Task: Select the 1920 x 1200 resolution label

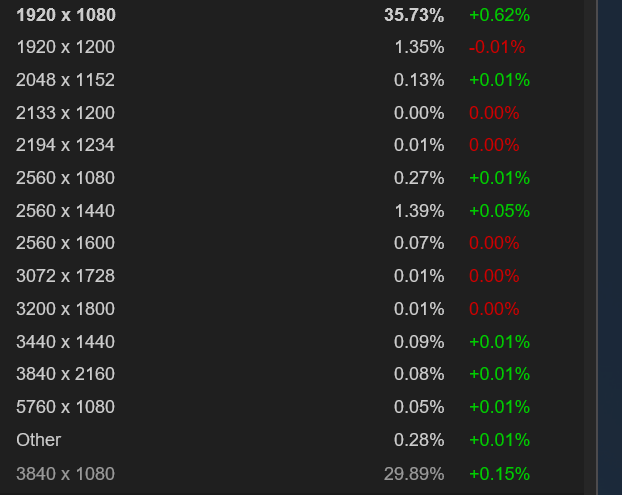Action: [x=66, y=47]
